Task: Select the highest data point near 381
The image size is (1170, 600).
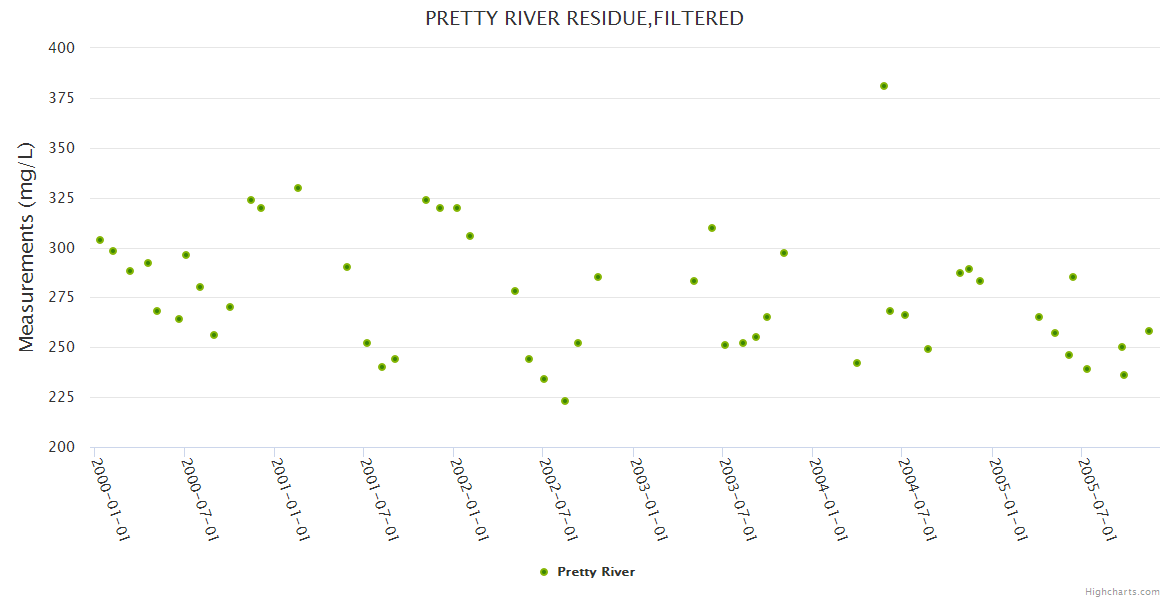Action: point(884,86)
